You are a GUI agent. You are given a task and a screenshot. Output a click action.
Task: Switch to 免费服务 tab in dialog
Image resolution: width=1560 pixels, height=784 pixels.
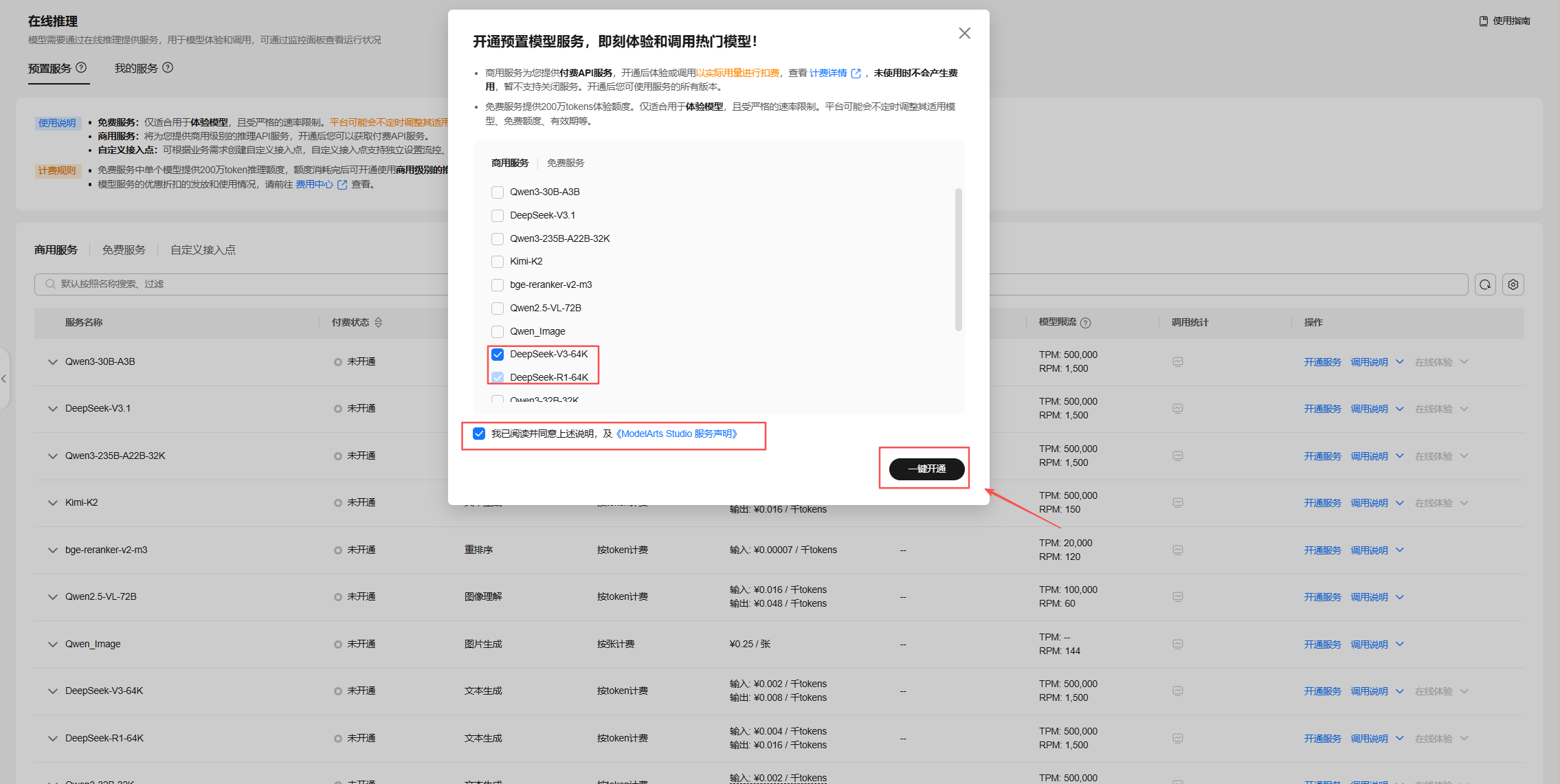[565, 163]
